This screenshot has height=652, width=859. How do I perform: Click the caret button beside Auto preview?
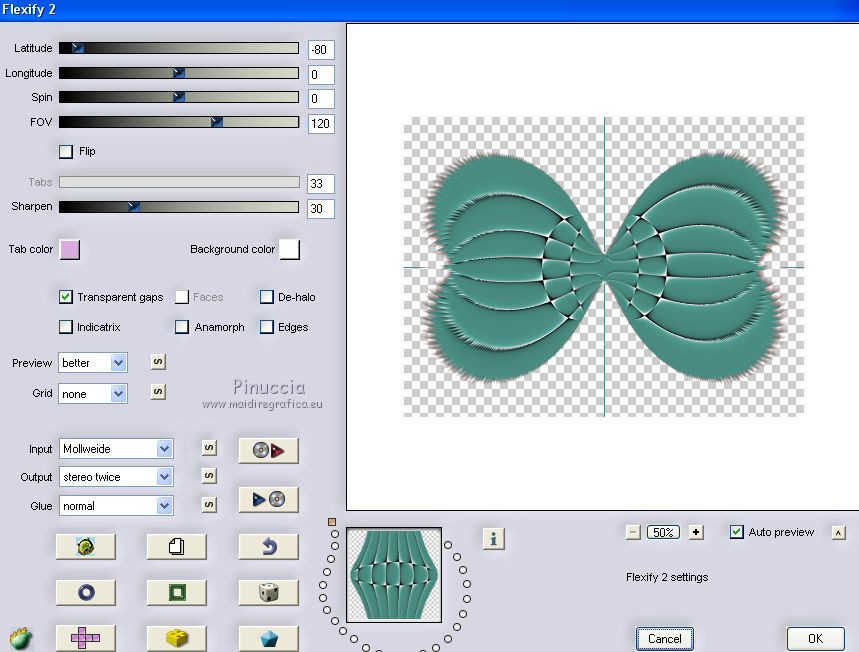[x=838, y=533]
